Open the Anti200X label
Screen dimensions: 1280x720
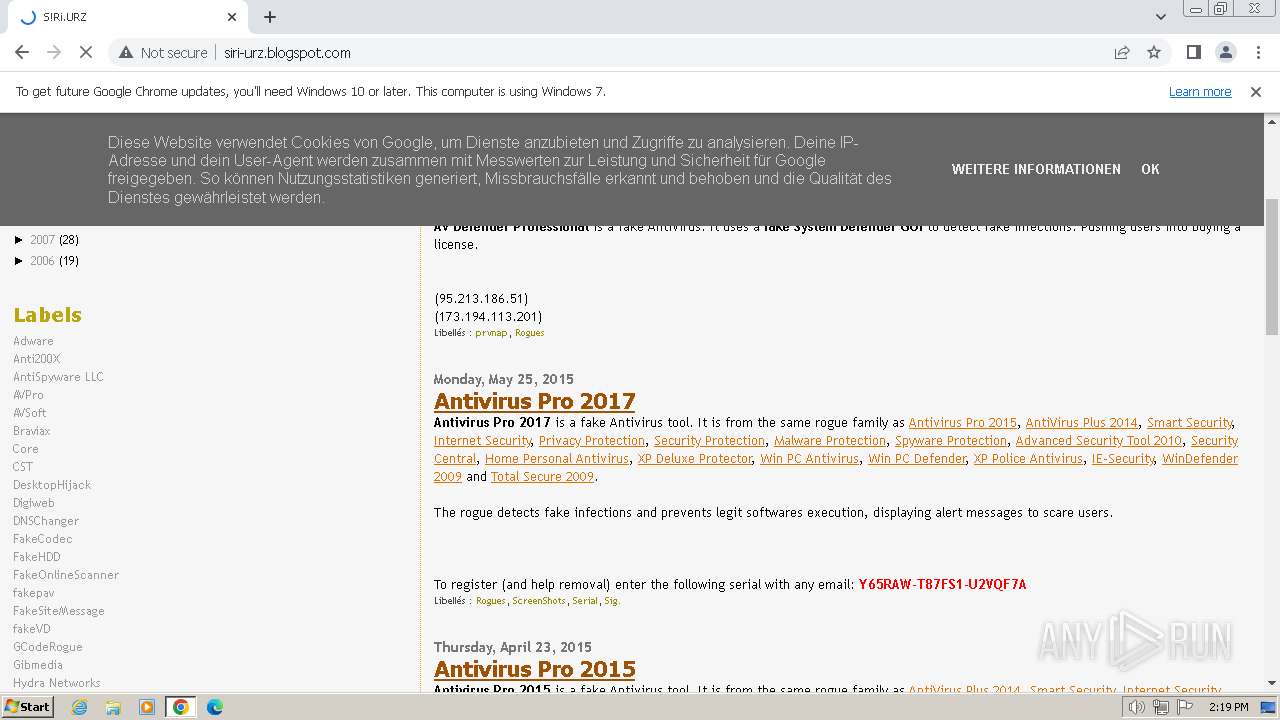tap(36, 359)
